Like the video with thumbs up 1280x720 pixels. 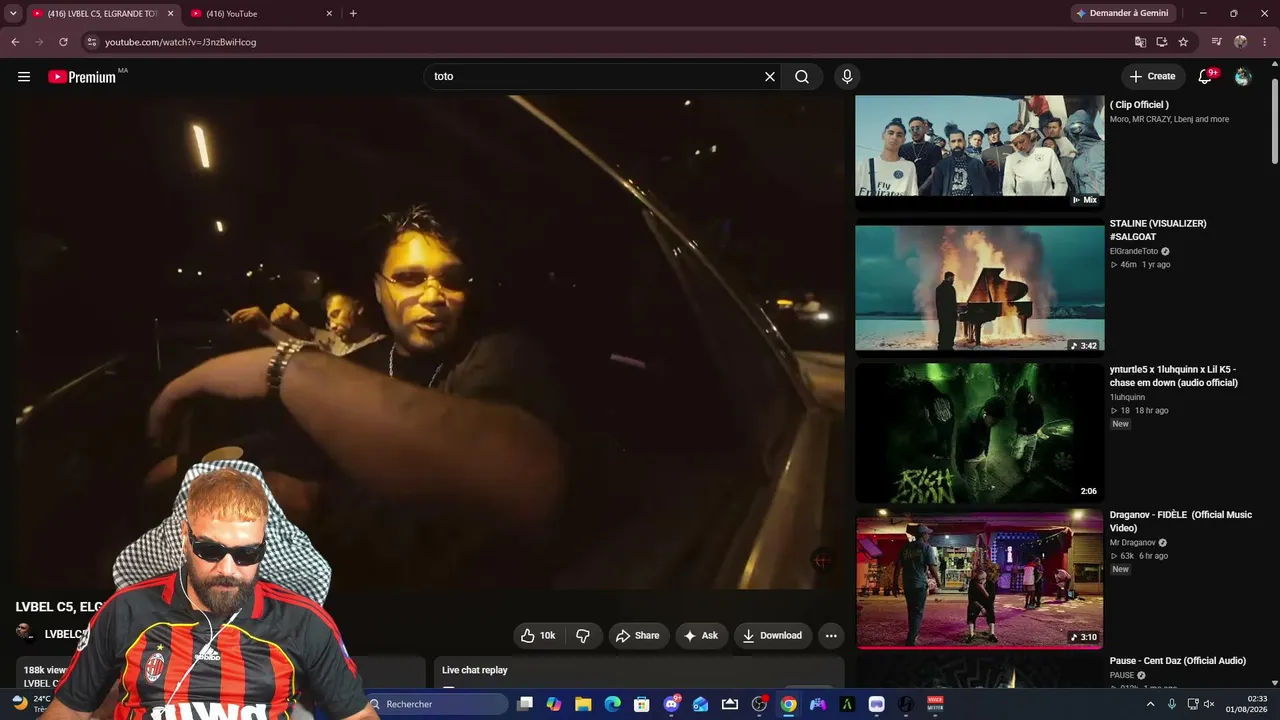click(x=538, y=636)
